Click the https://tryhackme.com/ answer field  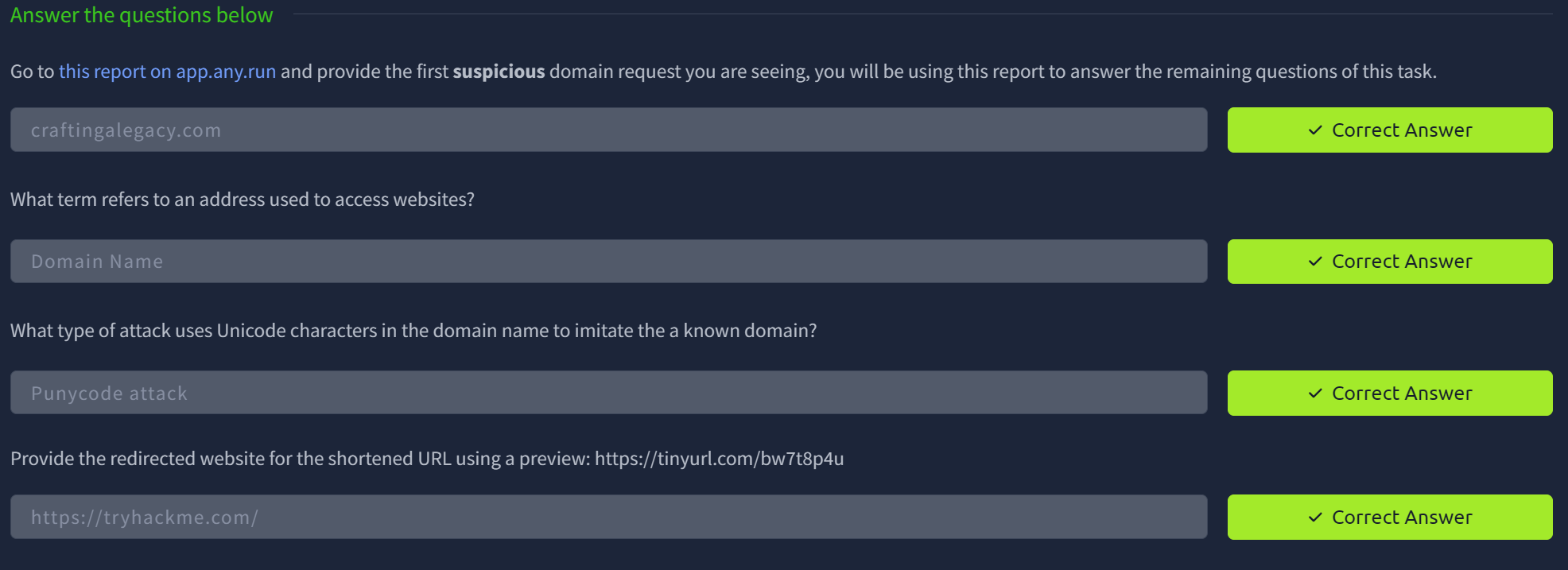608,517
